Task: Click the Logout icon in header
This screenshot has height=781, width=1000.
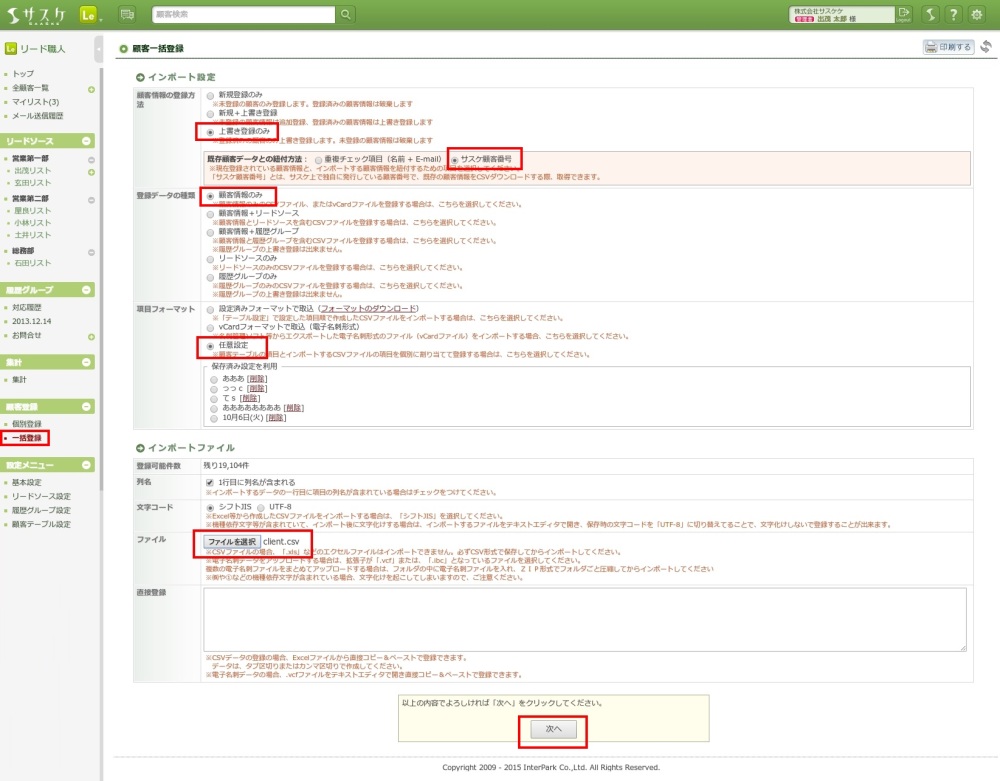Action: click(x=903, y=14)
